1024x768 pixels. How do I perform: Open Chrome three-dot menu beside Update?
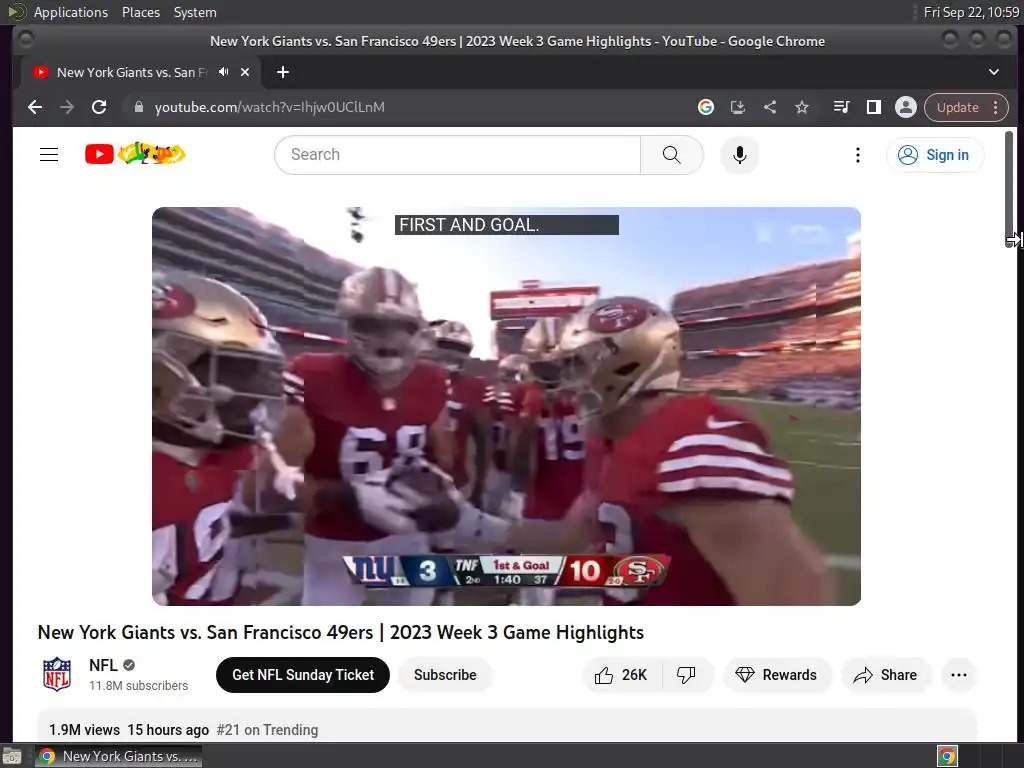pyautogui.click(x=995, y=107)
